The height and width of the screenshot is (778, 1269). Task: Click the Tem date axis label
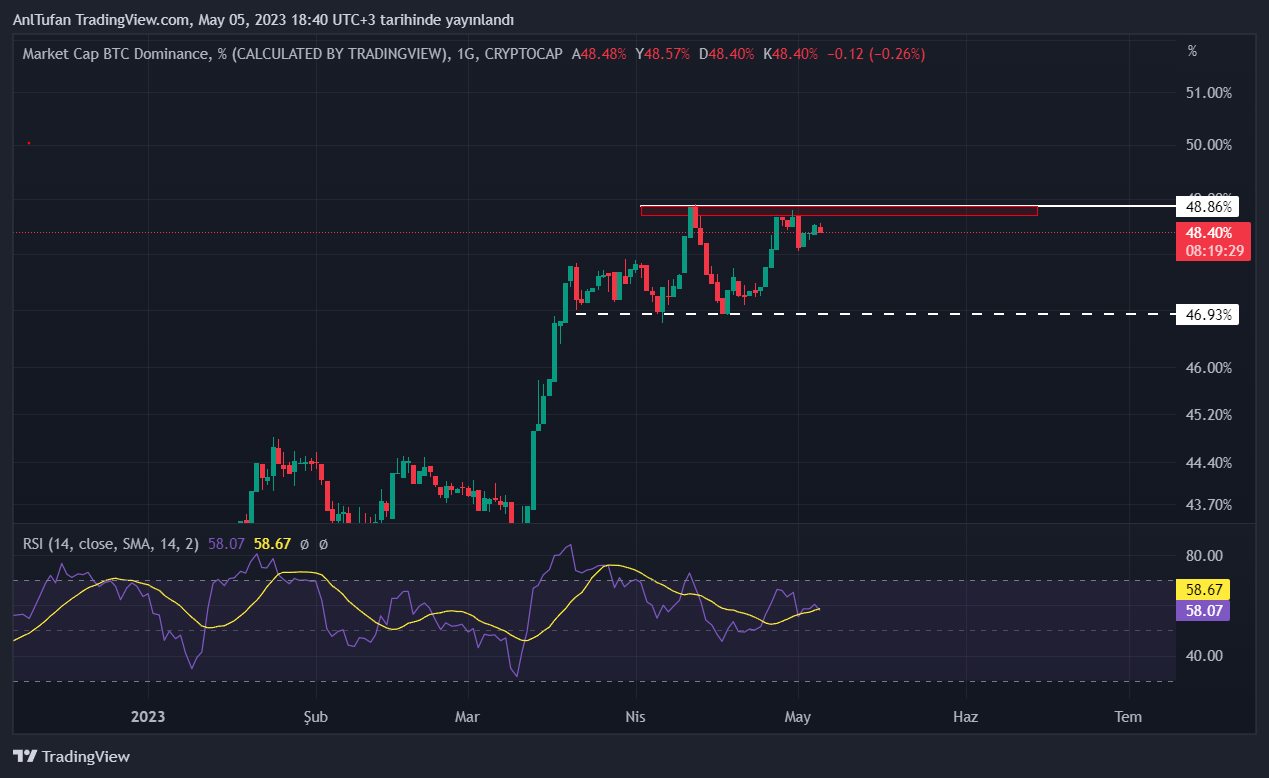click(x=1128, y=717)
